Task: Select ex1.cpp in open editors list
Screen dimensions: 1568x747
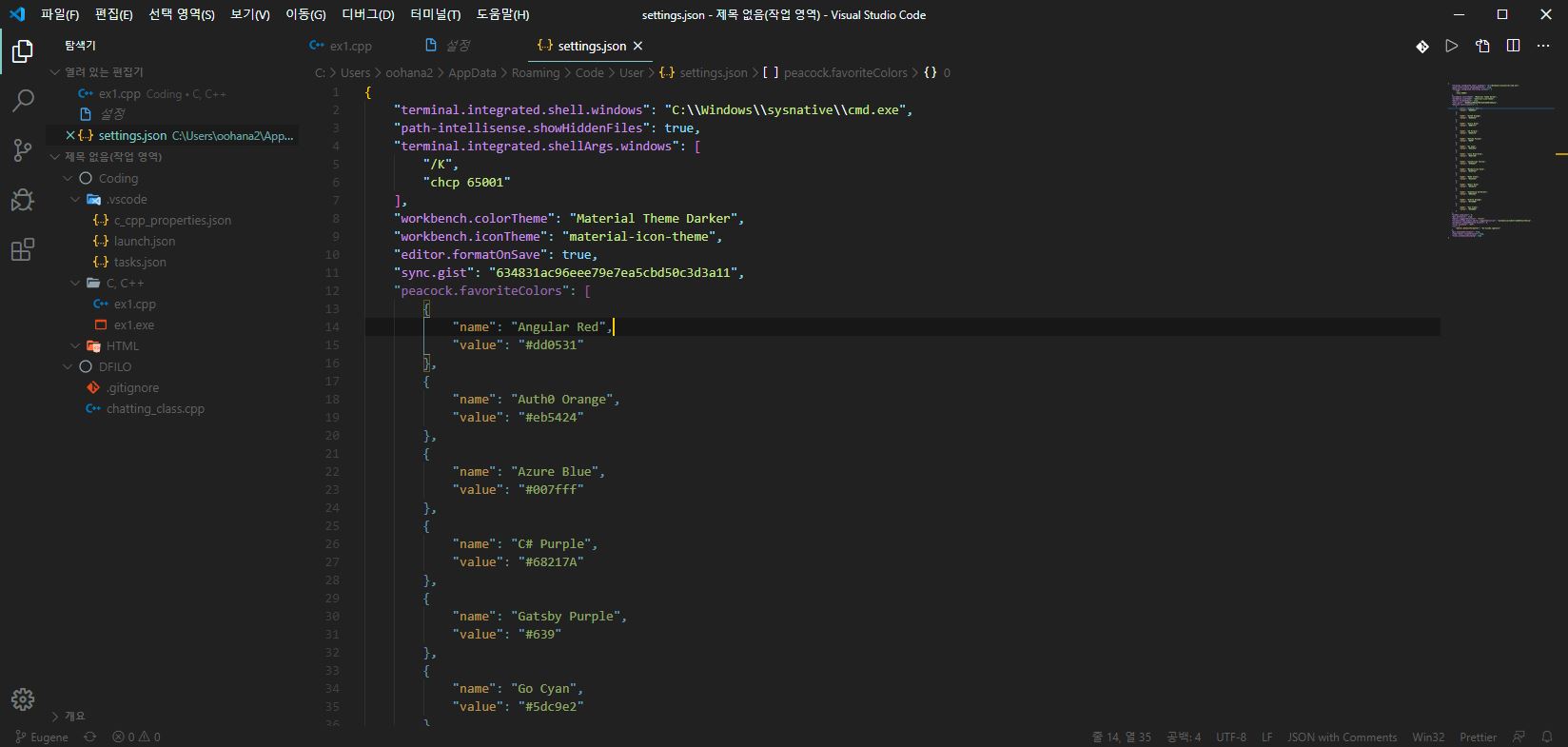Action: point(119,93)
